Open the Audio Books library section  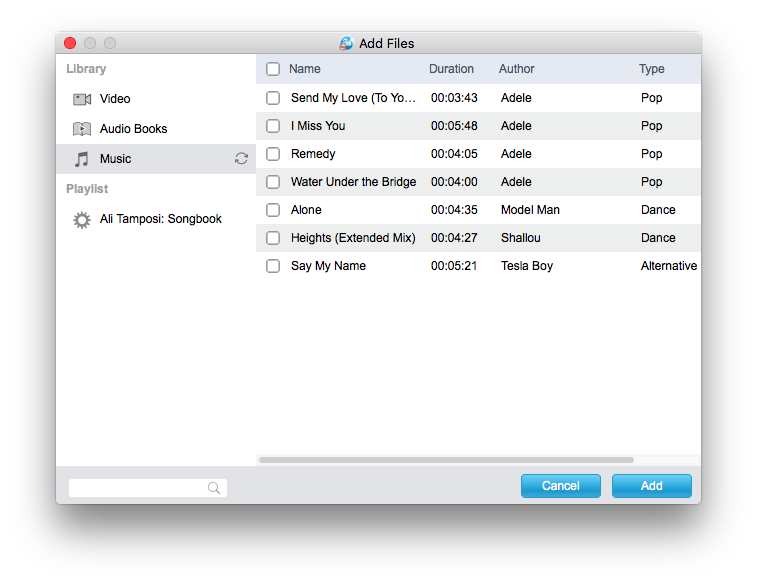[x=133, y=129]
